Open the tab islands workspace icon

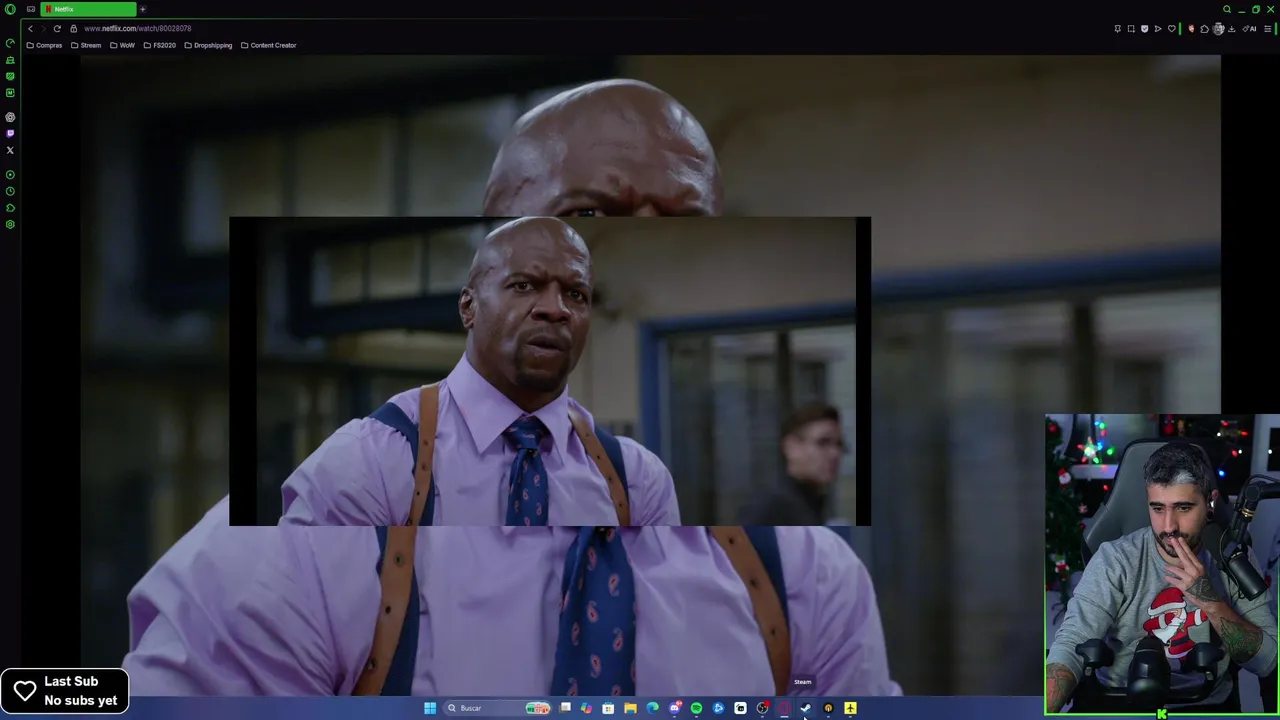(31, 10)
